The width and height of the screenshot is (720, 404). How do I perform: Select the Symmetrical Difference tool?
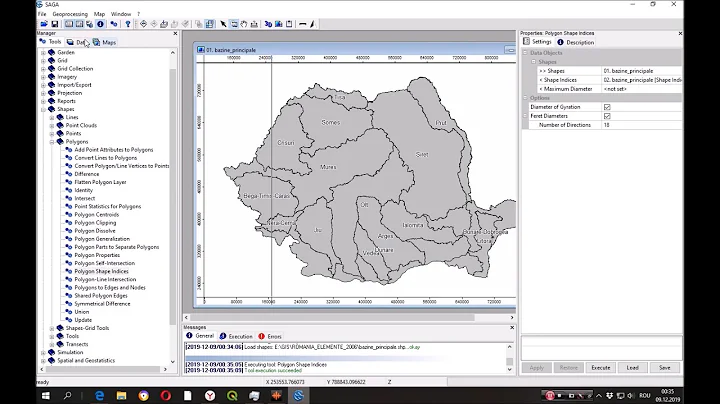(x=102, y=304)
